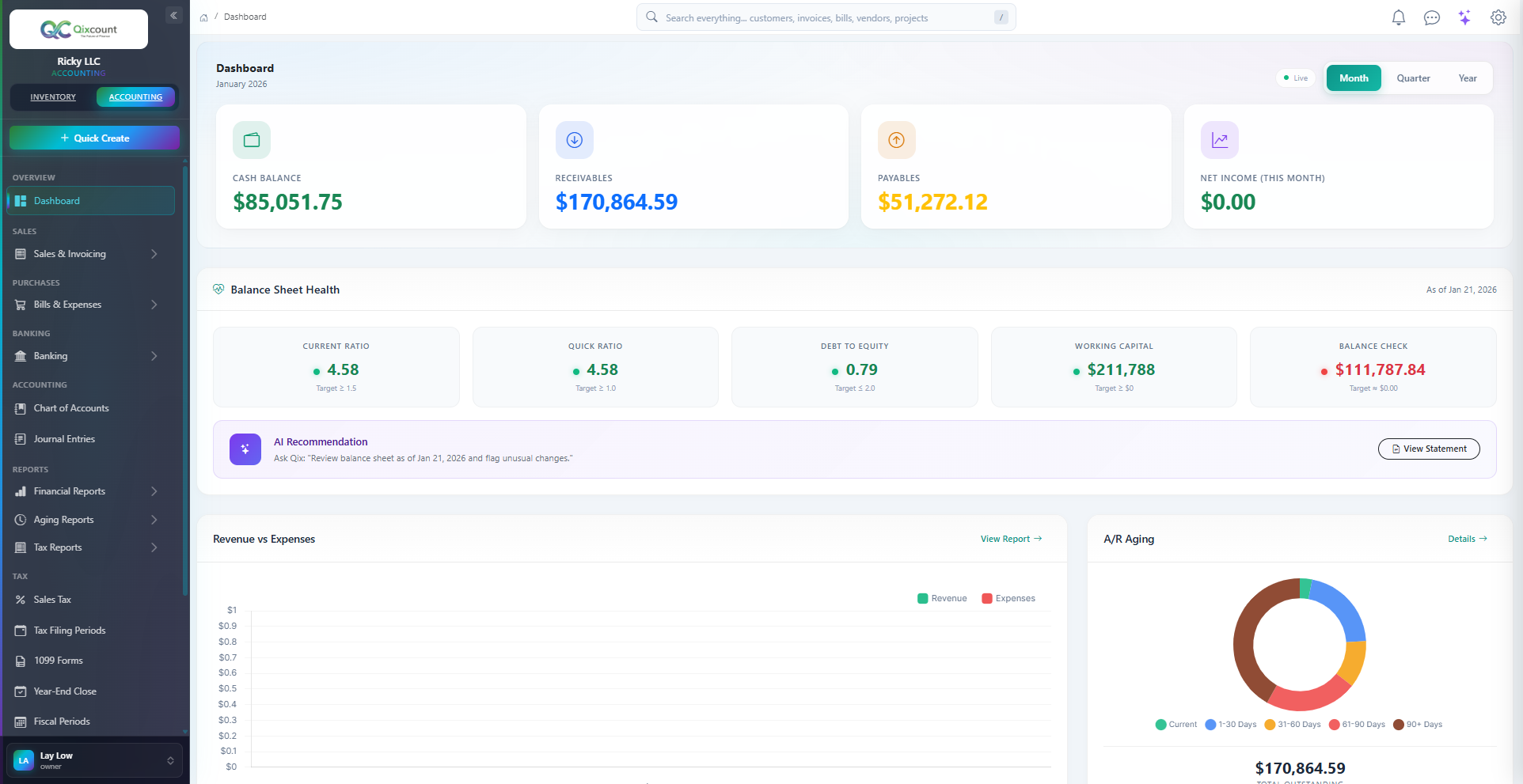Collapse the sidebar with the arrow icon
The width and height of the screenshot is (1523, 784).
click(173, 15)
